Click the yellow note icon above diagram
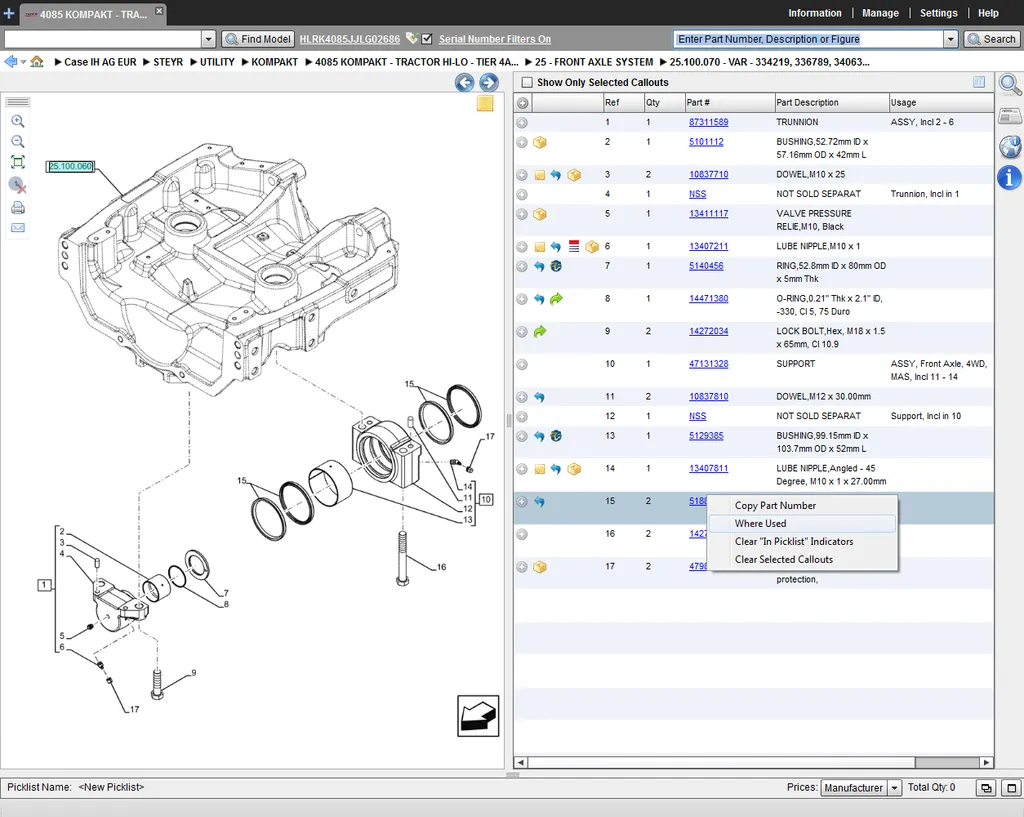 coord(485,103)
